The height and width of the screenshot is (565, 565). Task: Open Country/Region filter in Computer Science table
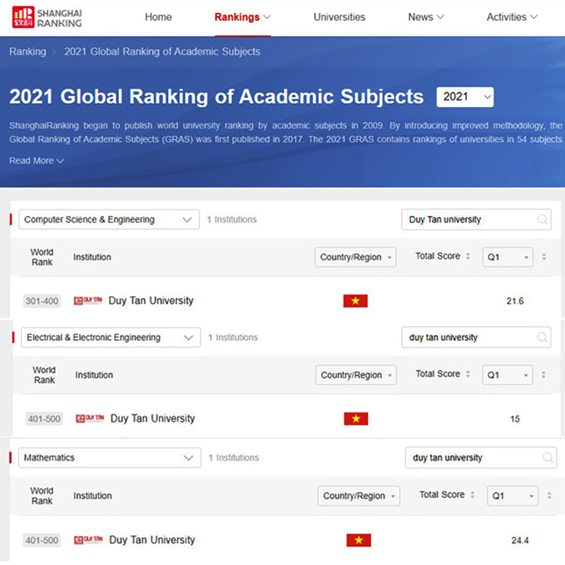click(x=355, y=257)
